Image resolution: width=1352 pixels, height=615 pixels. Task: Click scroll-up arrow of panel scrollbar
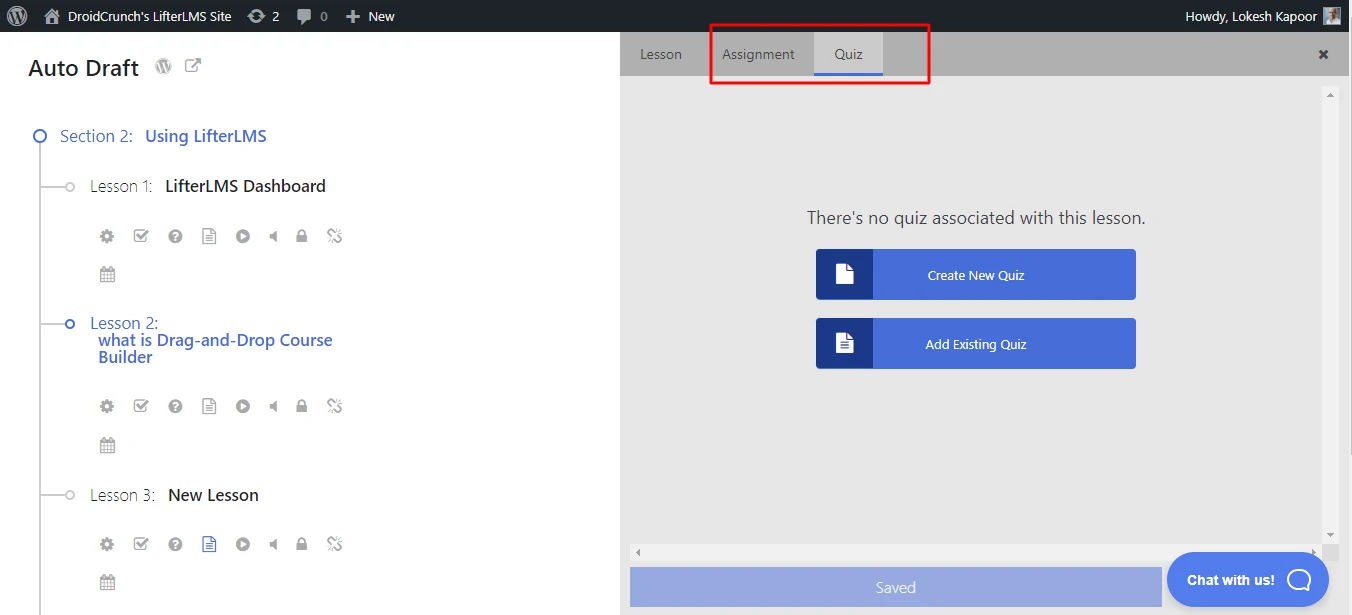click(1330, 95)
